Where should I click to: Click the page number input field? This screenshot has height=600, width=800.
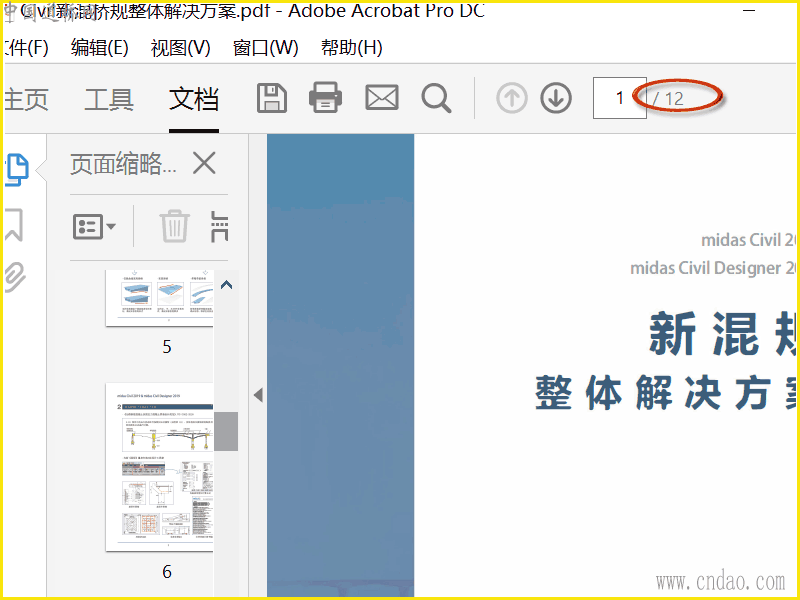click(619, 98)
